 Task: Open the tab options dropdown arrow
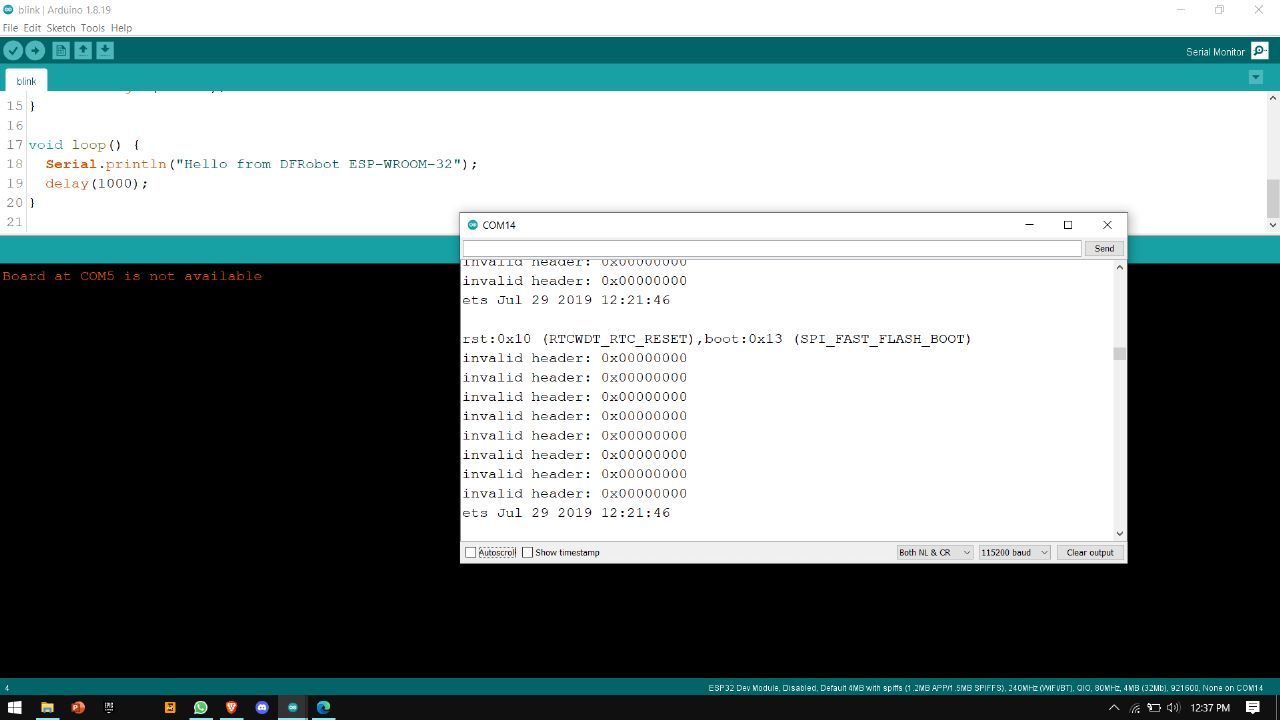[1256, 77]
